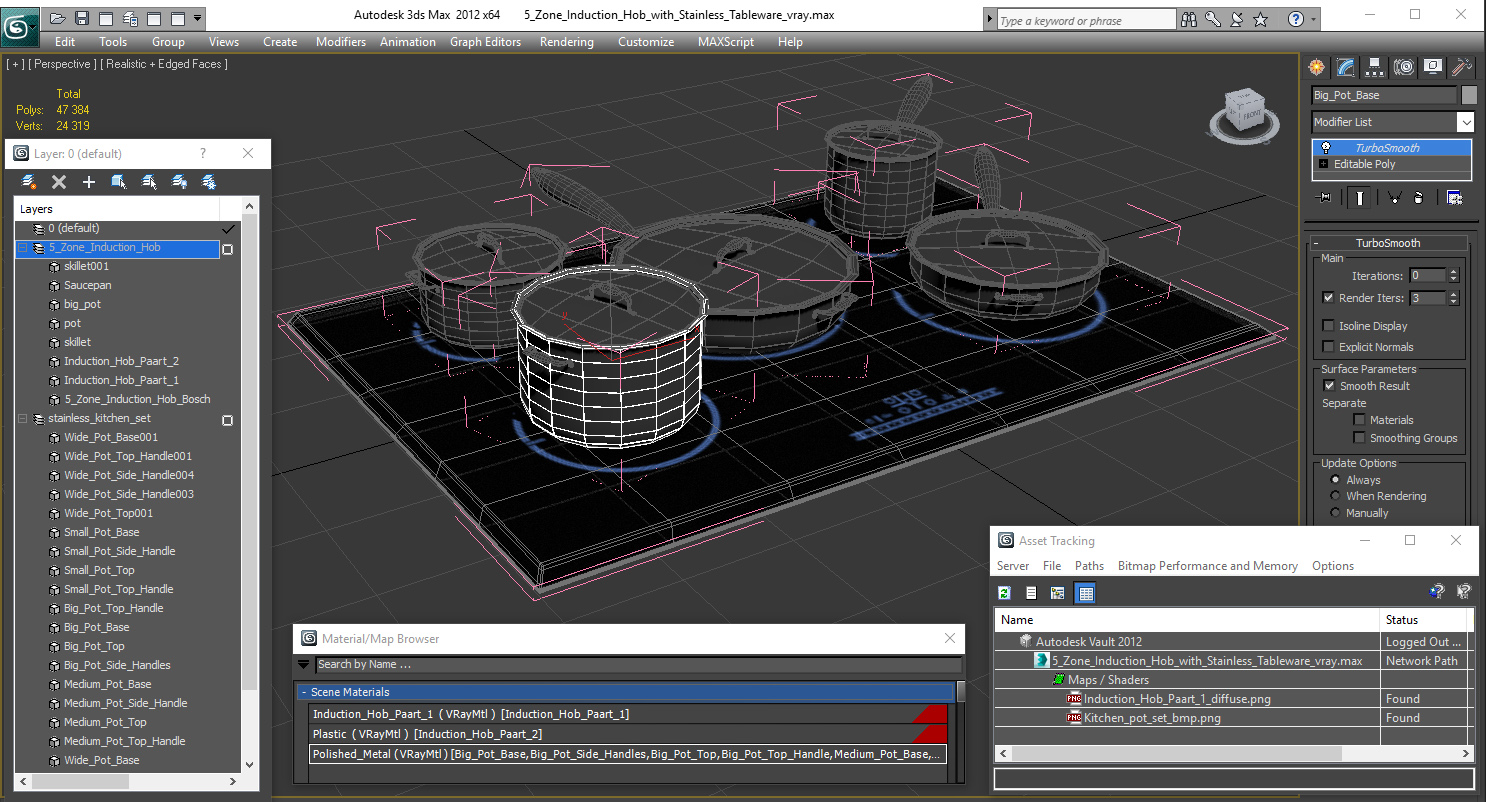This screenshot has width=1486, height=802.
Task: Toggle the Render Iters checkbox
Action: pos(1328,298)
